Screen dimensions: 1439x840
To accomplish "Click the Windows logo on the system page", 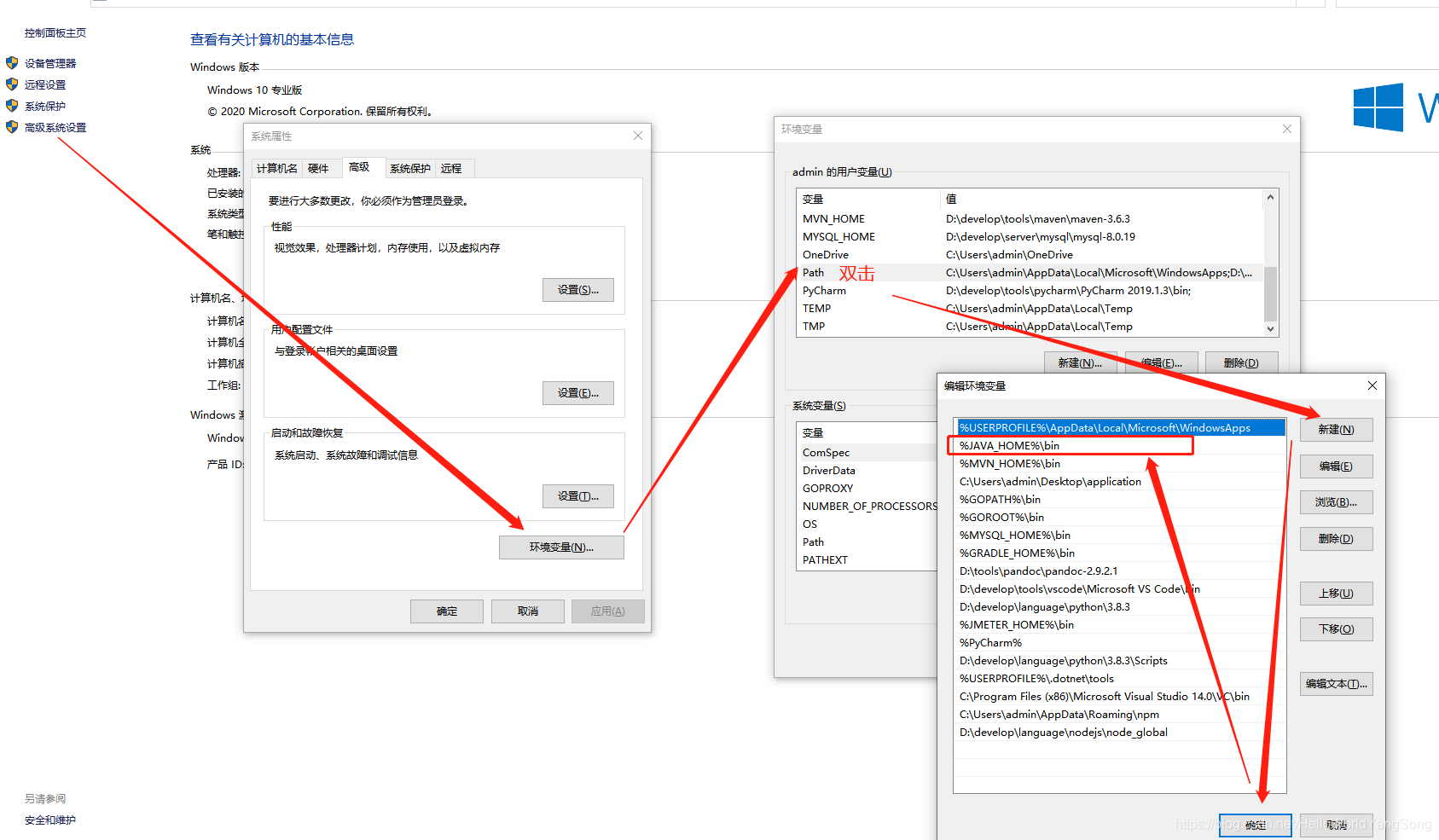I will click(x=1378, y=107).
